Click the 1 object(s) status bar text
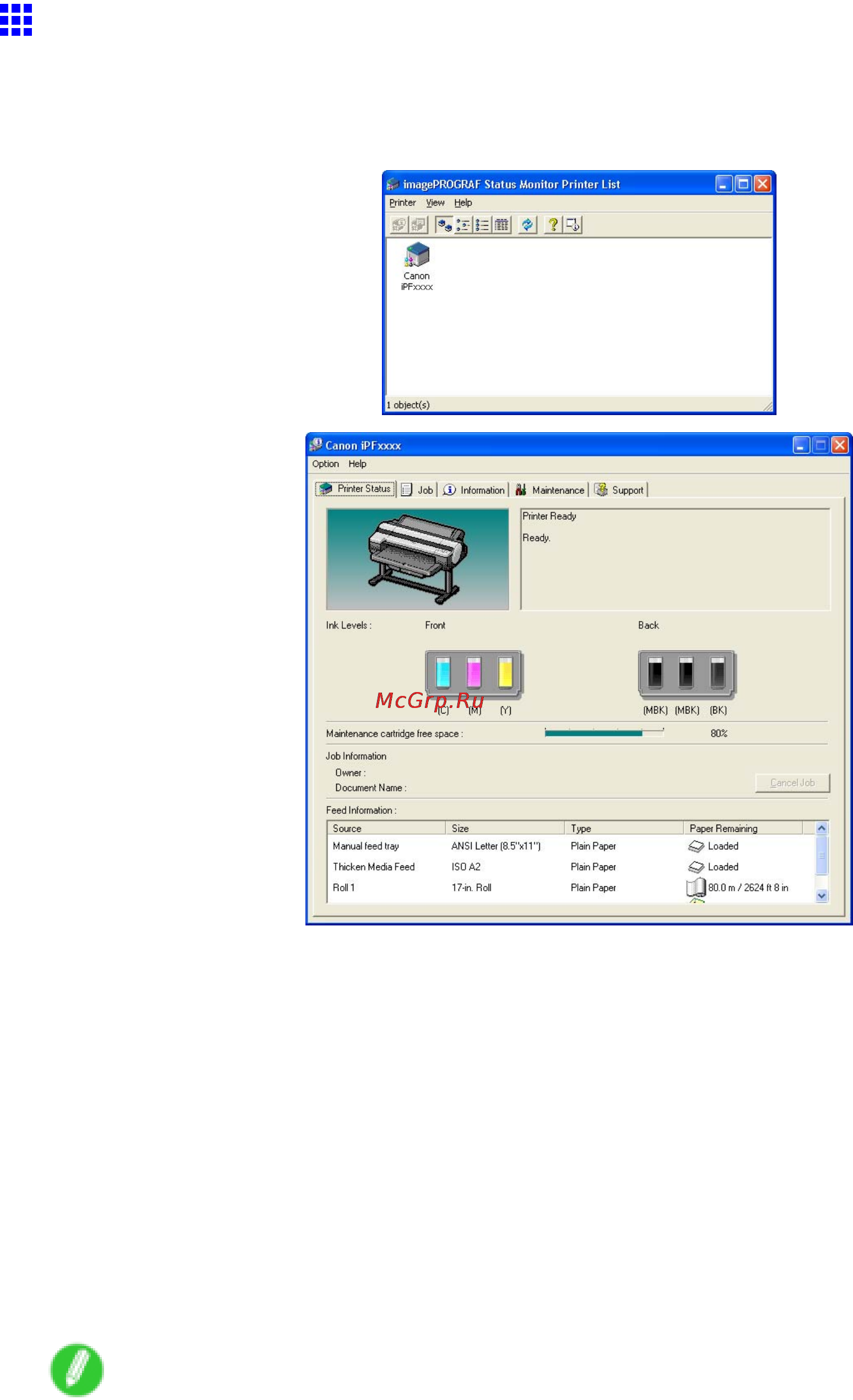853x1400 pixels. click(408, 405)
